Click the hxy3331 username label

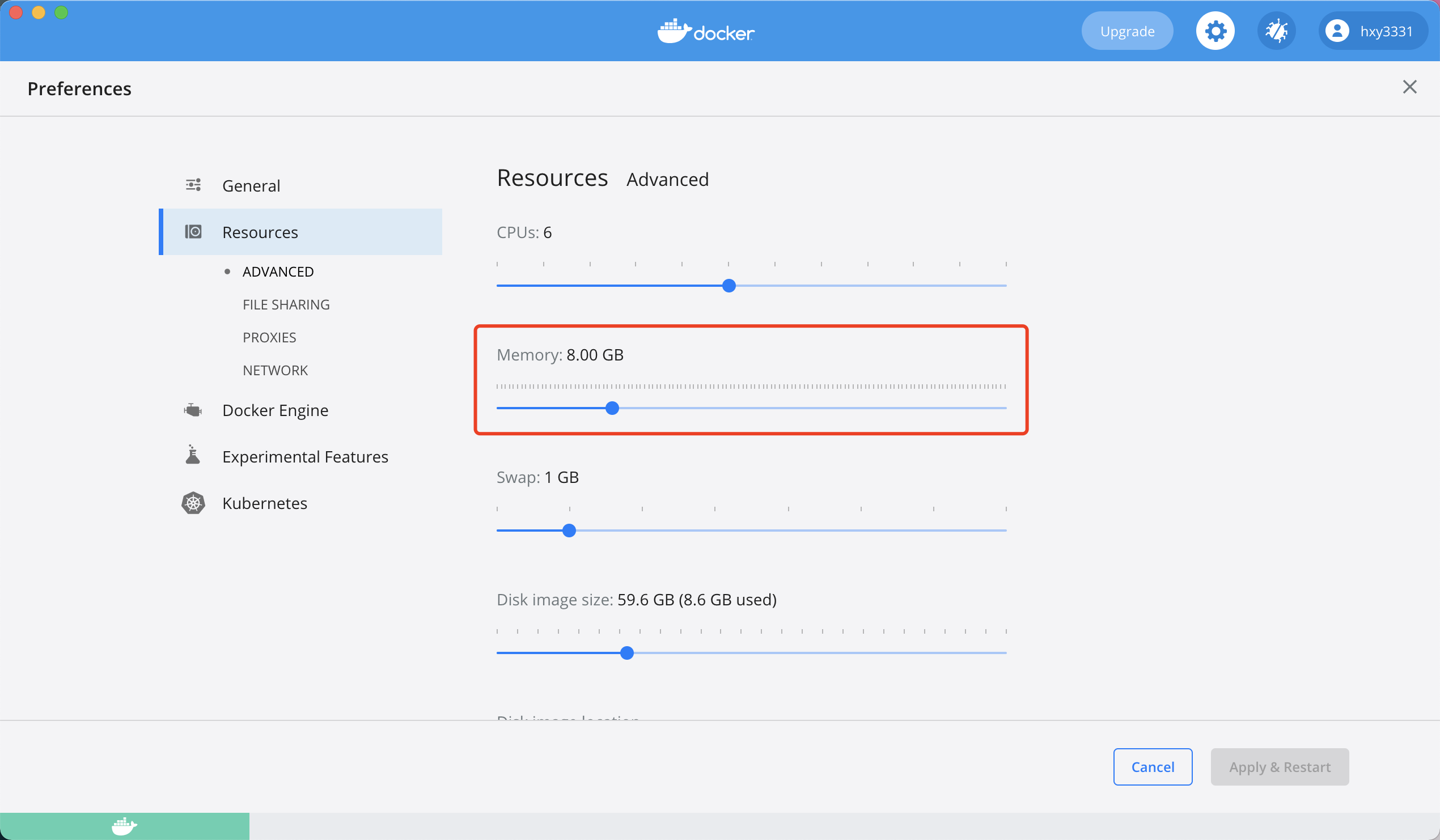tap(1386, 31)
